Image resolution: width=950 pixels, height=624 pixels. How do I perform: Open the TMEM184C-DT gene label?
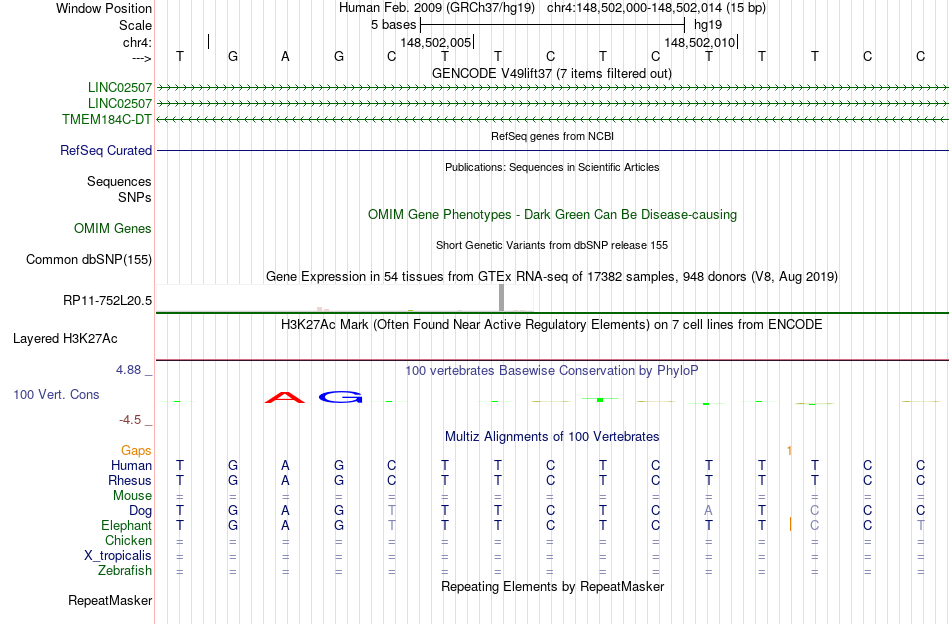pyautogui.click(x=107, y=119)
